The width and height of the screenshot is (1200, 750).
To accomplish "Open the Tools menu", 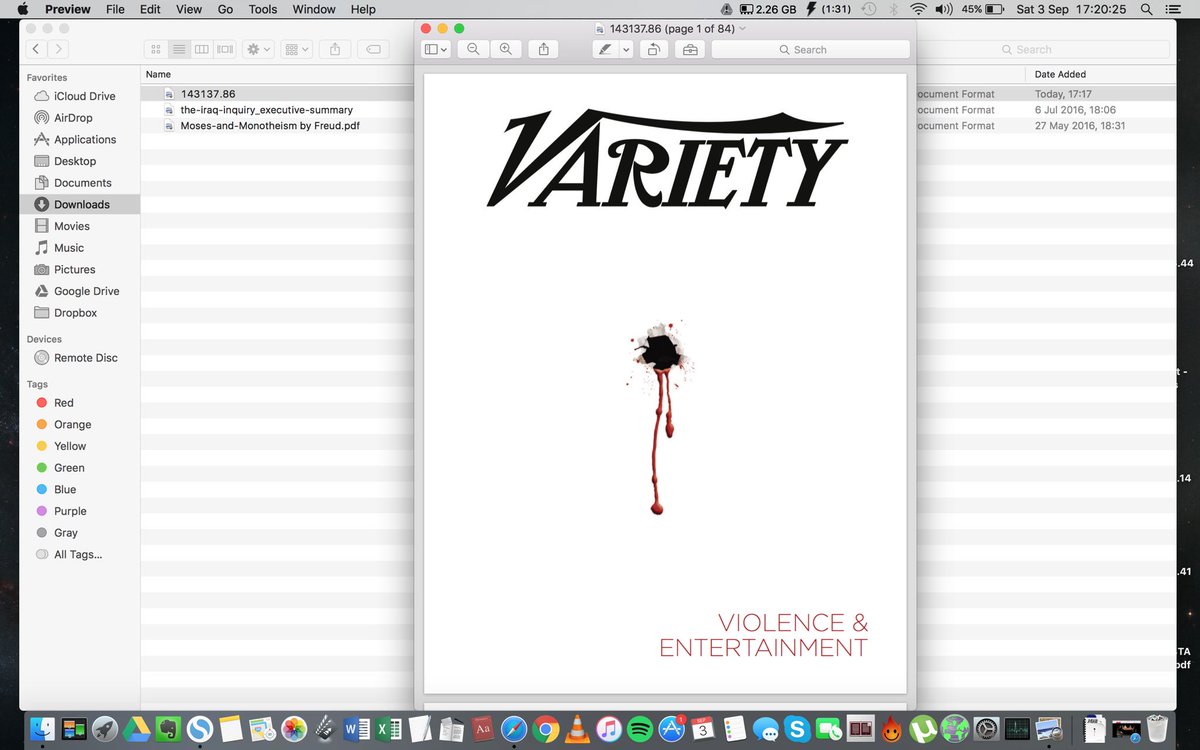I will (x=263, y=9).
